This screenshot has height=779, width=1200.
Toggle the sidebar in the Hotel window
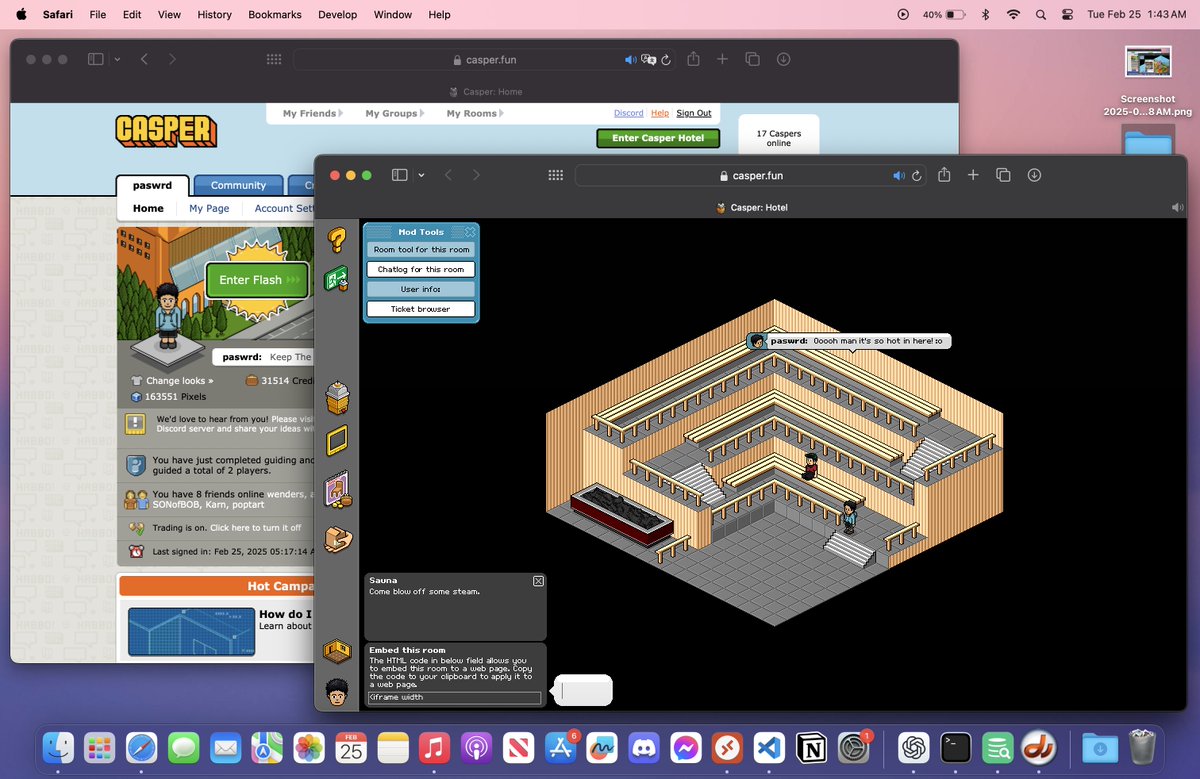click(399, 175)
